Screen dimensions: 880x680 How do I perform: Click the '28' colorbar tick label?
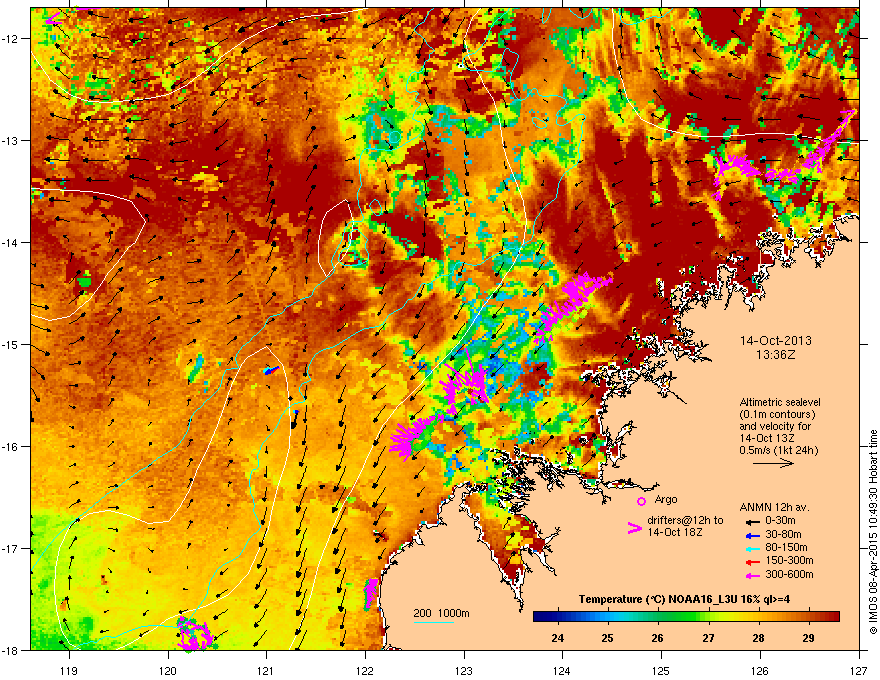[x=758, y=638]
